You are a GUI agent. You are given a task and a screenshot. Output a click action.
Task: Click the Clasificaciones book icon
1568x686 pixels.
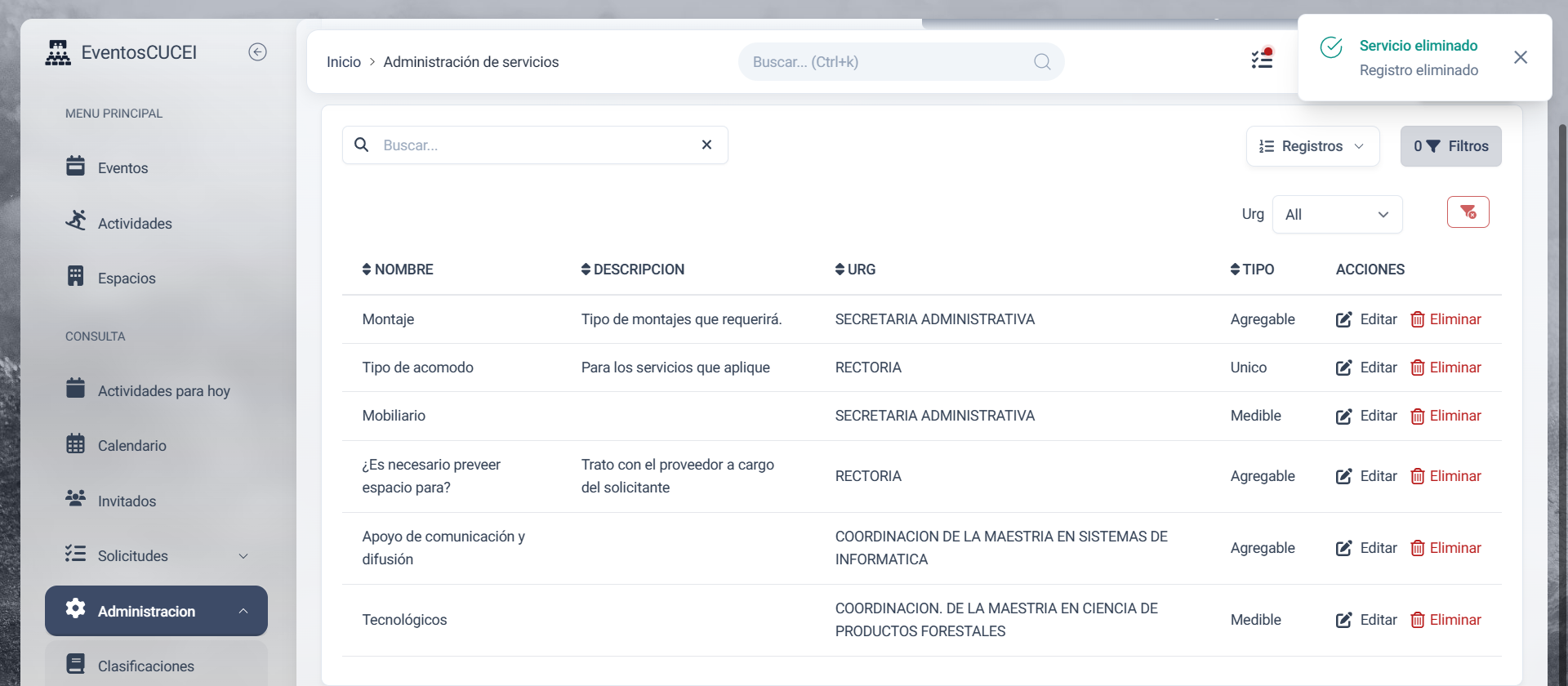click(75, 664)
